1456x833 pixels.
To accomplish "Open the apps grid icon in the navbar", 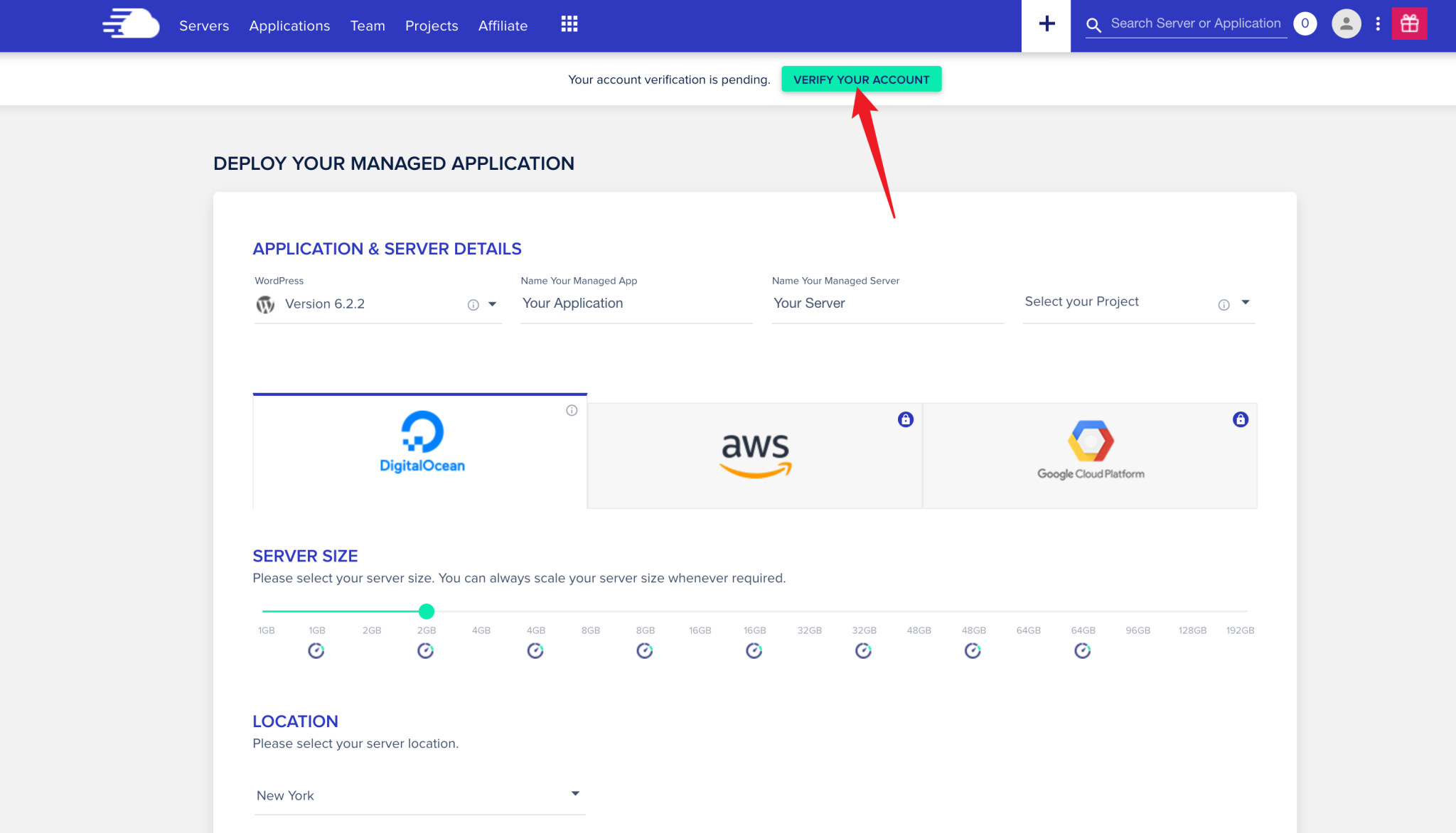I will 568,23.
